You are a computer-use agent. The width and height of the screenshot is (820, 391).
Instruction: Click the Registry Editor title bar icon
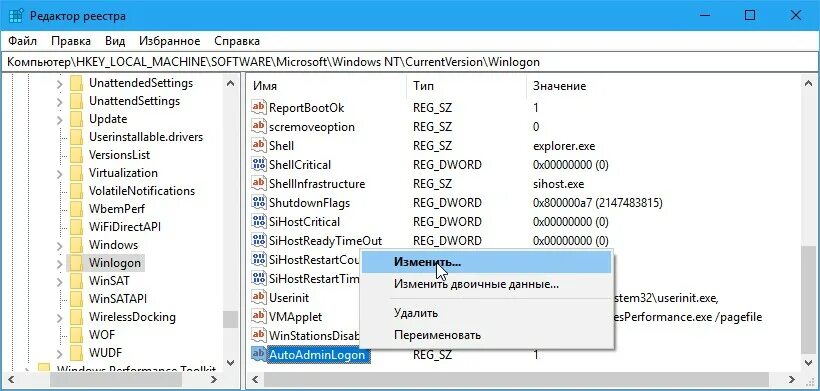click(x=15, y=16)
